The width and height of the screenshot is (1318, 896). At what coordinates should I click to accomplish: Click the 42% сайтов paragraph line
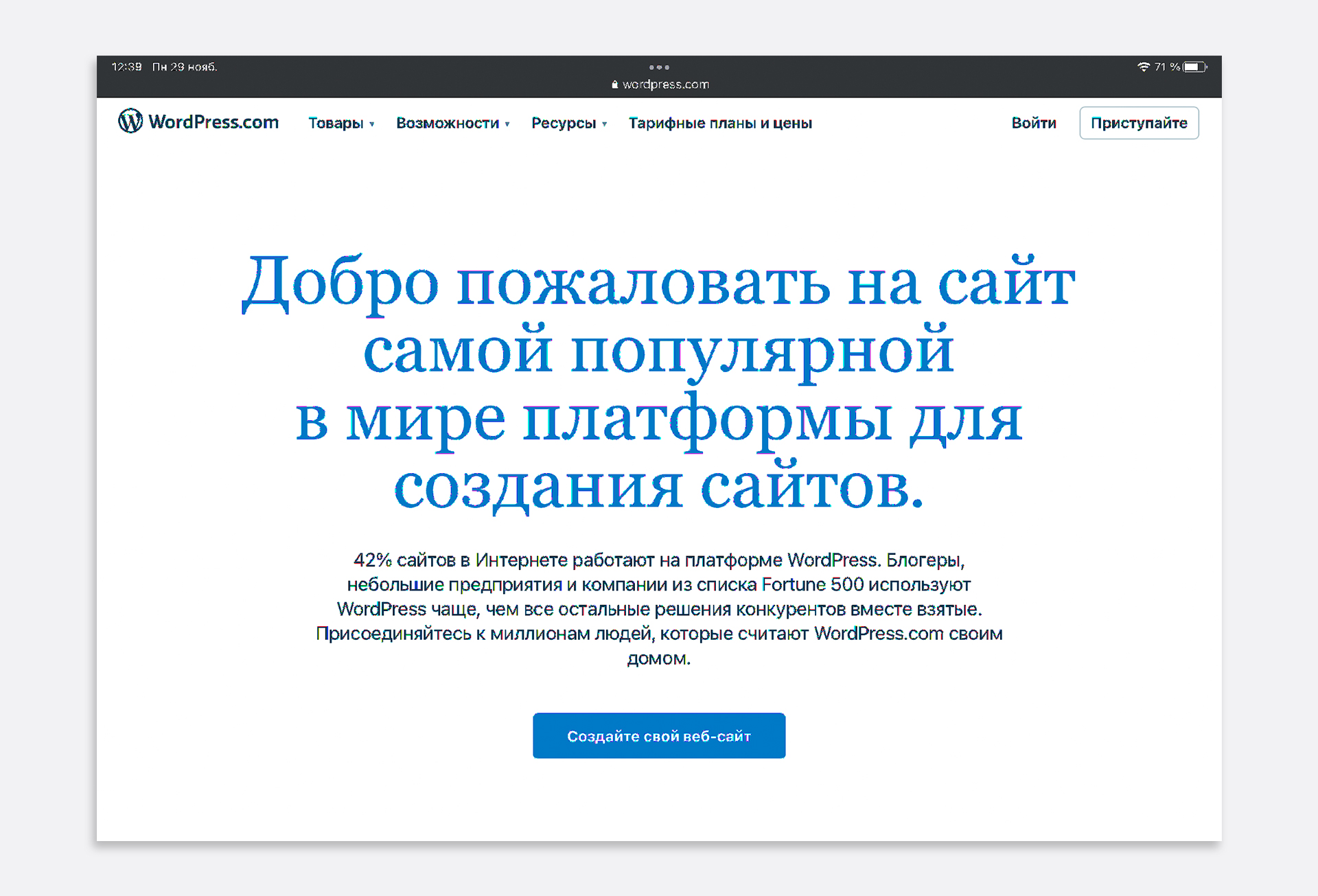[658, 560]
